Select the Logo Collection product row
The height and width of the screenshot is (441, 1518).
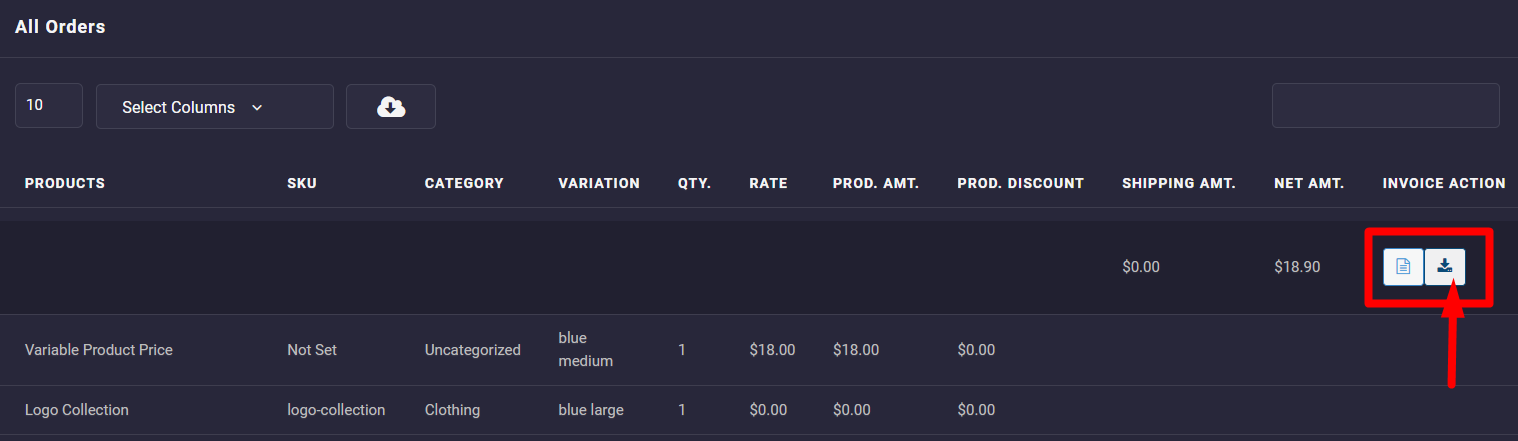pyautogui.click(x=77, y=410)
